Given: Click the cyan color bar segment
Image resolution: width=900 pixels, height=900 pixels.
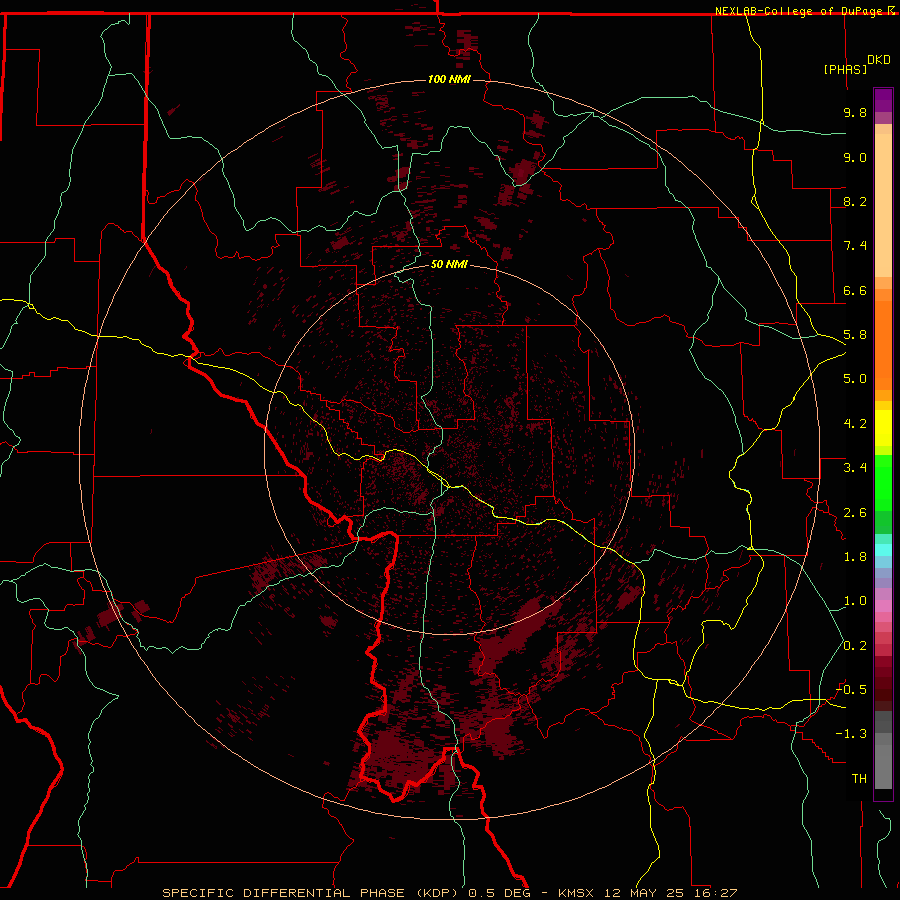Looking at the screenshot, I should (x=883, y=550).
